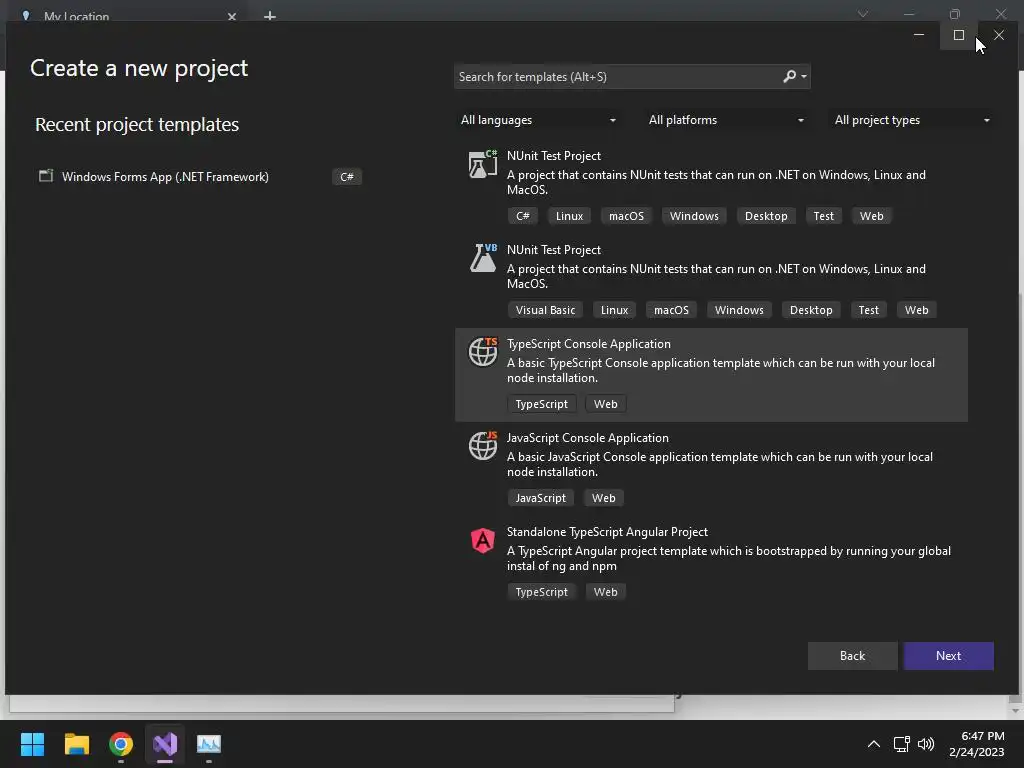Image resolution: width=1024 pixels, height=768 pixels.
Task: Minimize the Create a new project dialog
Action: tap(919, 35)
